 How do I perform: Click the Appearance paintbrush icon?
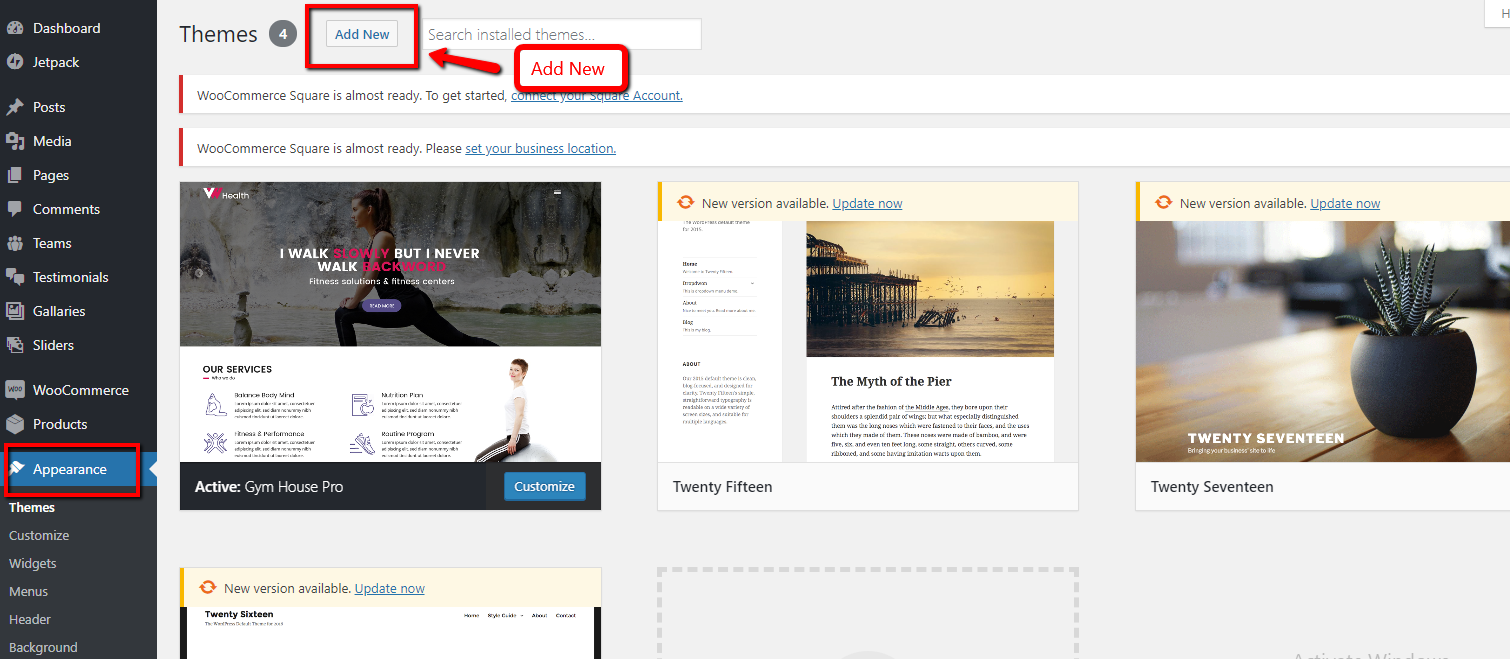point(17,469)
